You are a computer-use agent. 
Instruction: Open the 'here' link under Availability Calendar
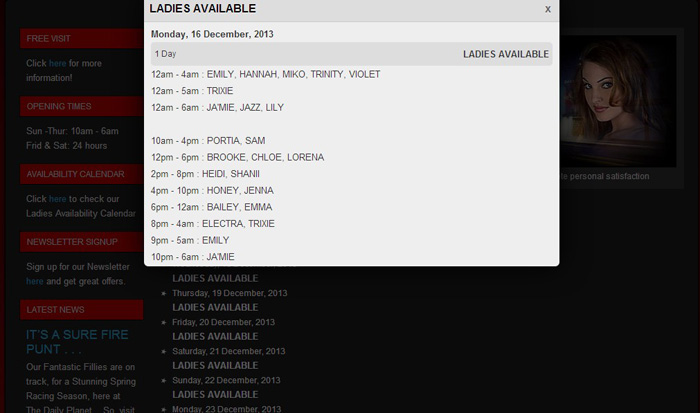pos(57,199)
